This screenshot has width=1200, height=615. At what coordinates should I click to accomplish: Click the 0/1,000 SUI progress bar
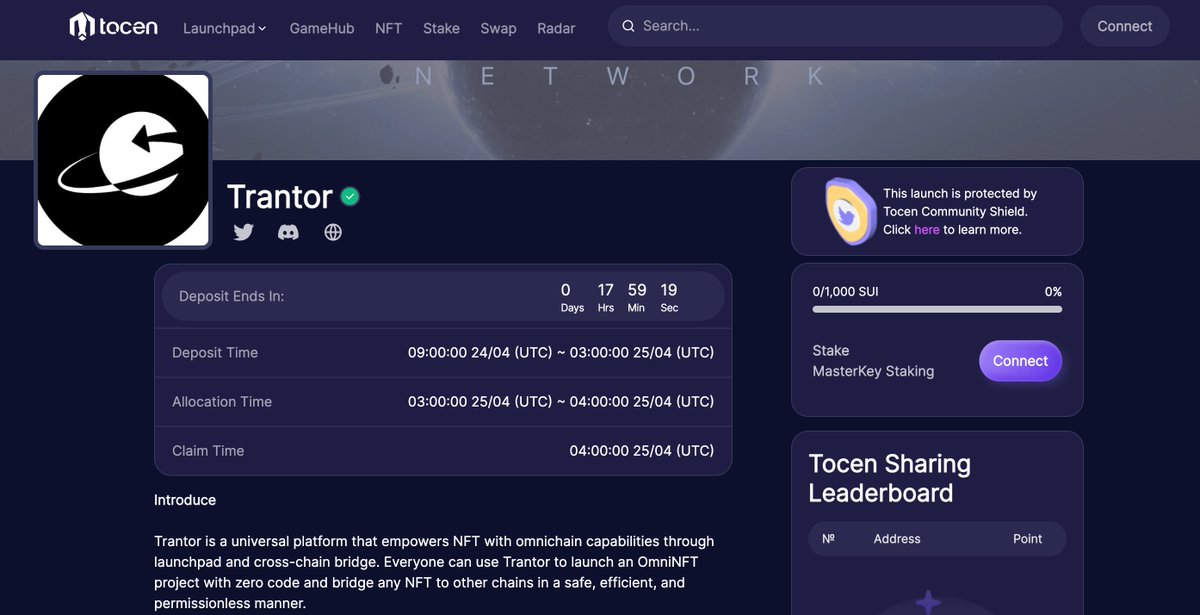936,309
